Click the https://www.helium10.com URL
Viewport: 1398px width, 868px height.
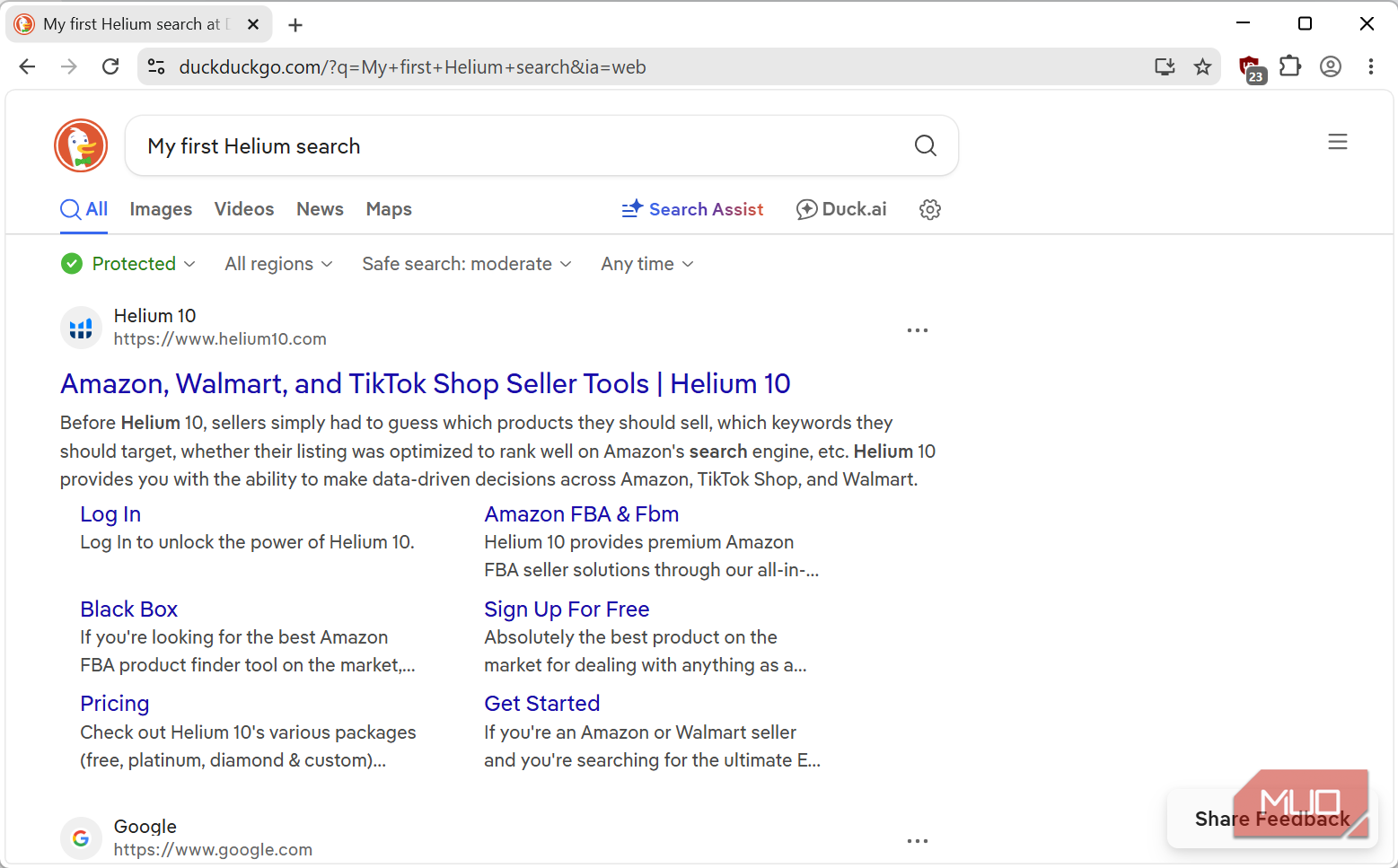pyautogui.click(x=220, y=339)
